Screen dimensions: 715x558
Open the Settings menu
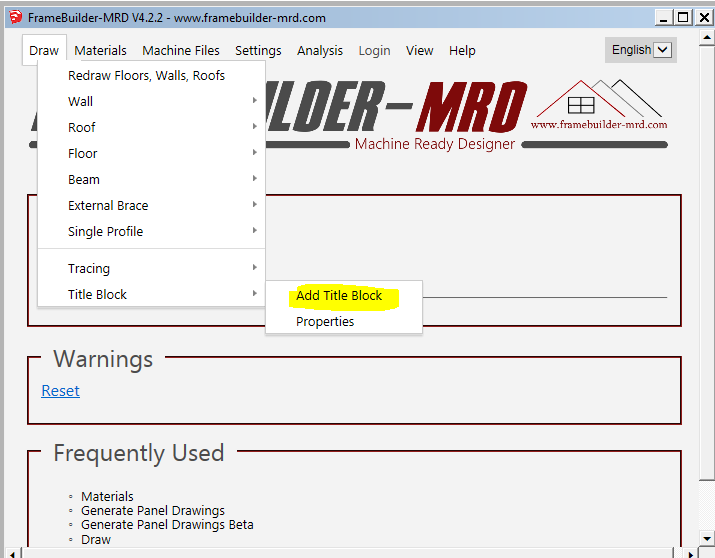[258, 50]
